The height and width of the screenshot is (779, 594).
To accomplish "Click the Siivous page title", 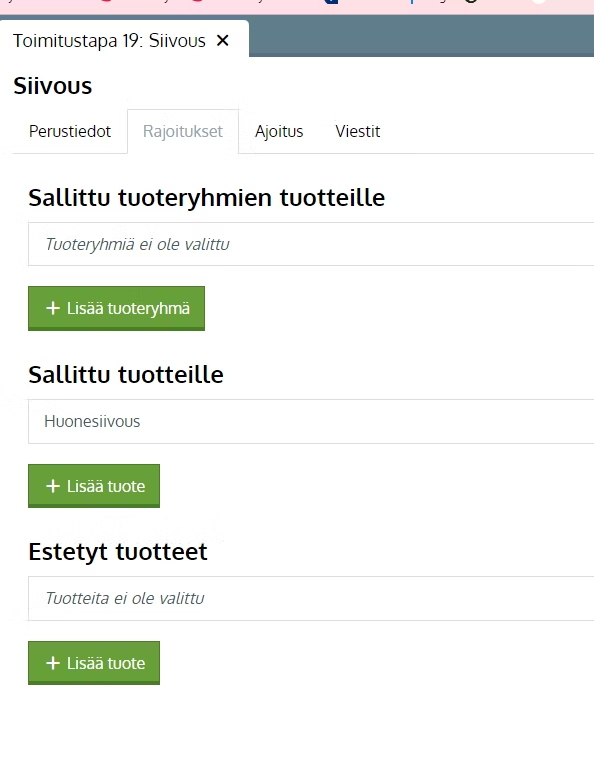I will tap(53, 86).
